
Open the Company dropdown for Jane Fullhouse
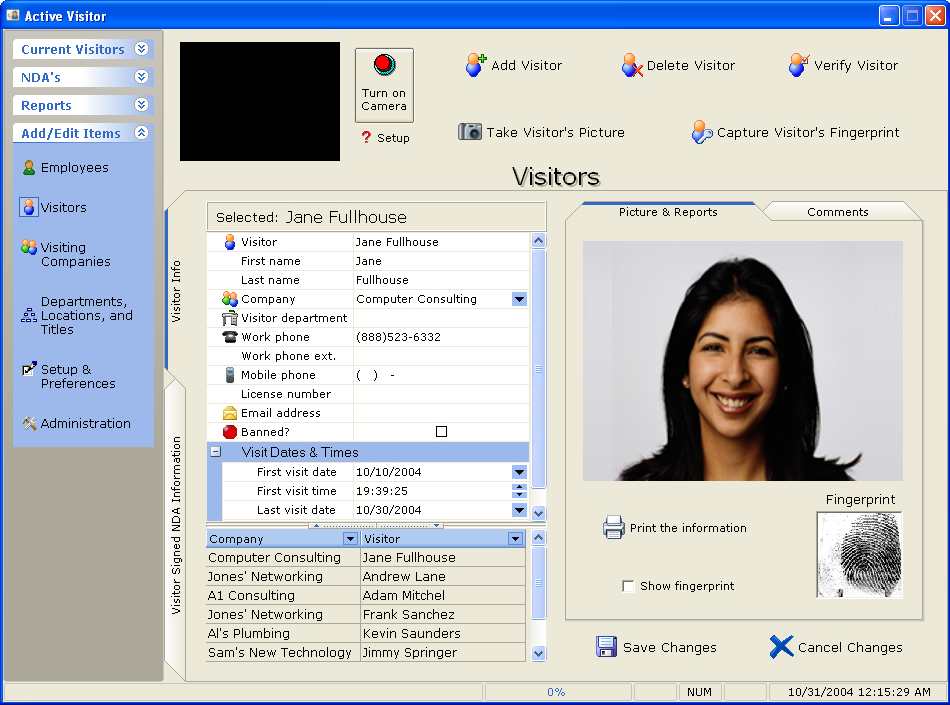[519, 299]
